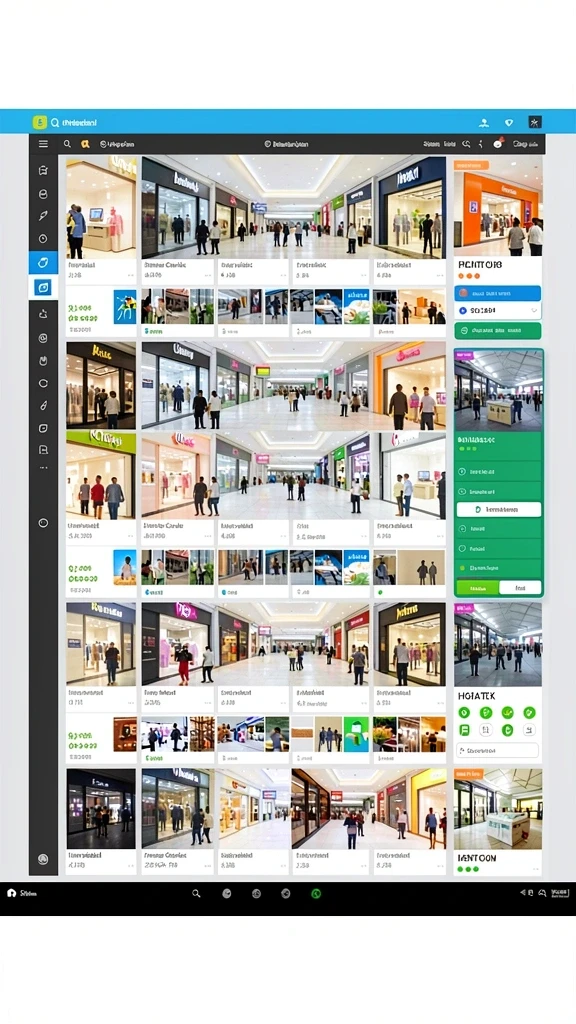This screenshot has width=576, height=1024.
Task: Select the centered tab label in dark toolbar
Action: click(x=286, y=144)
